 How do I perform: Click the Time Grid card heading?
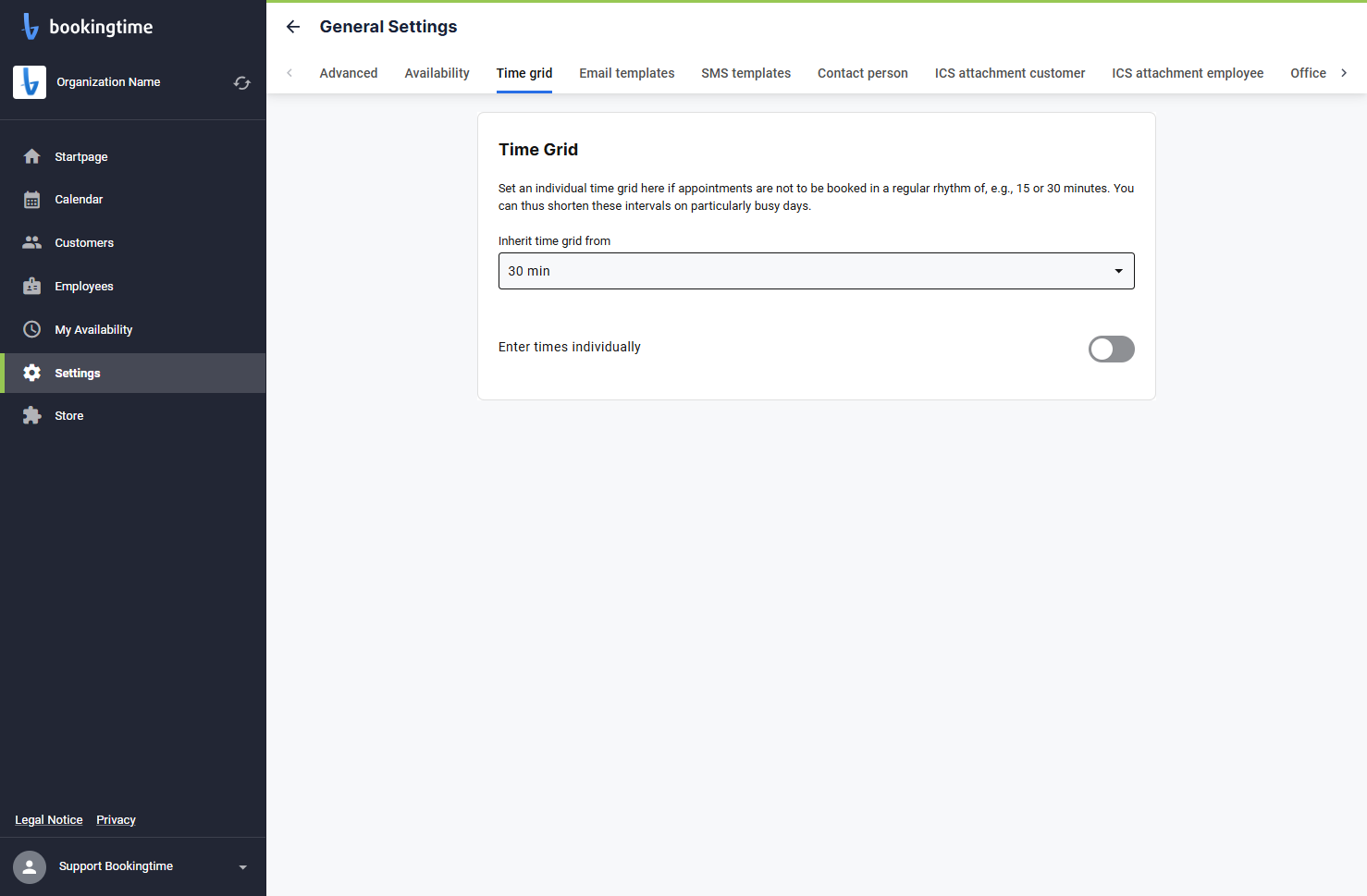pyautogui.click(x=538, y=150)
